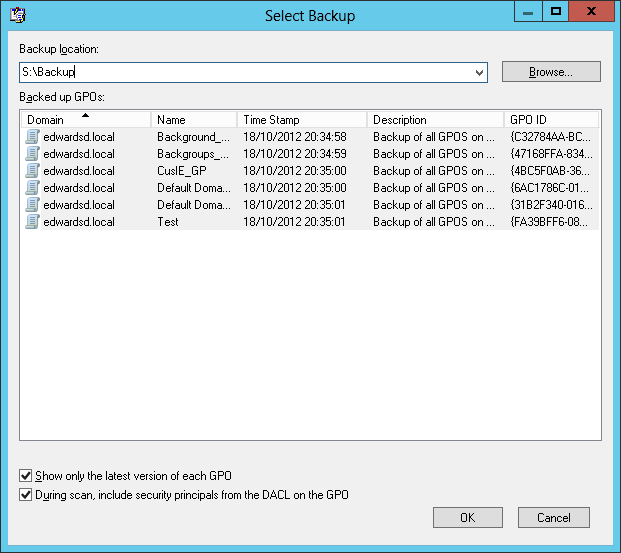Toggle include security principals from DACL checkbox
The width and height of the screenshot is (621, 553).
coord(26,494)
